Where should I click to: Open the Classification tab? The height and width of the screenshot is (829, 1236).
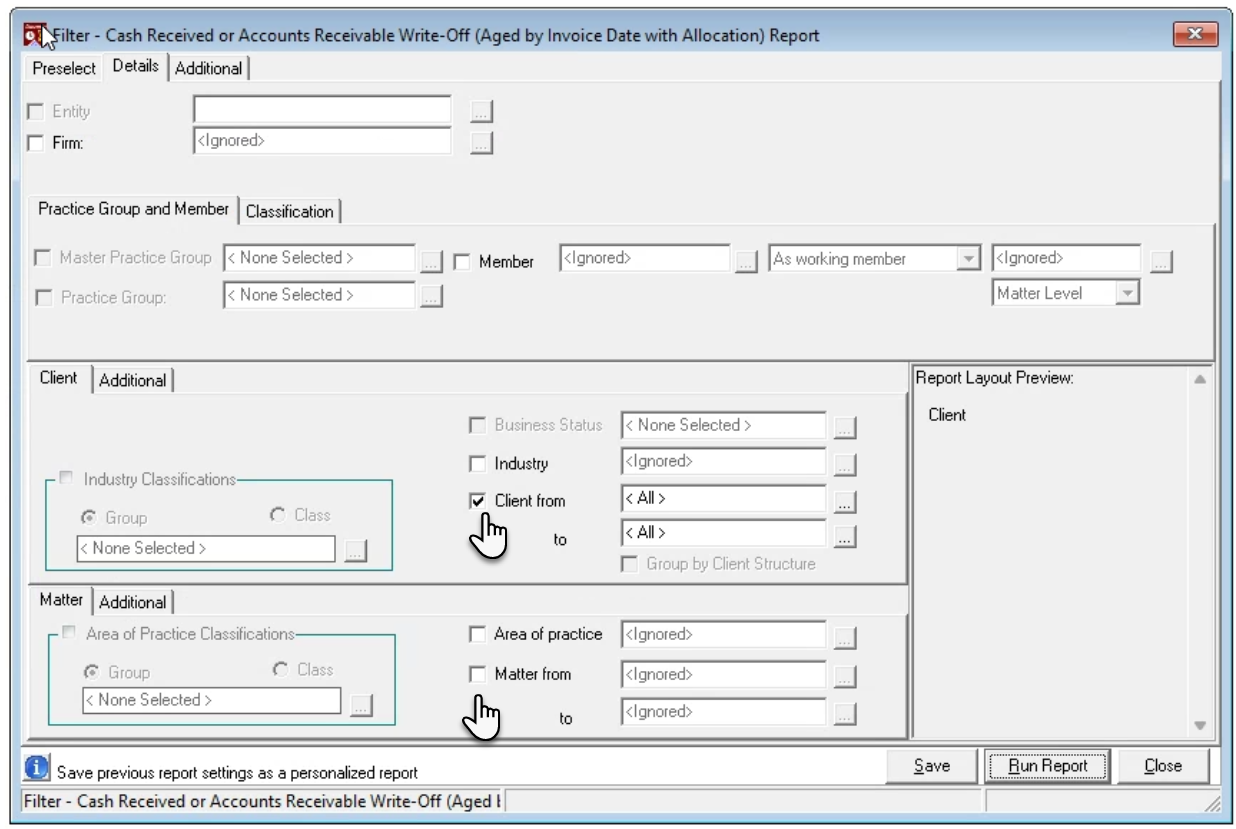289,211
